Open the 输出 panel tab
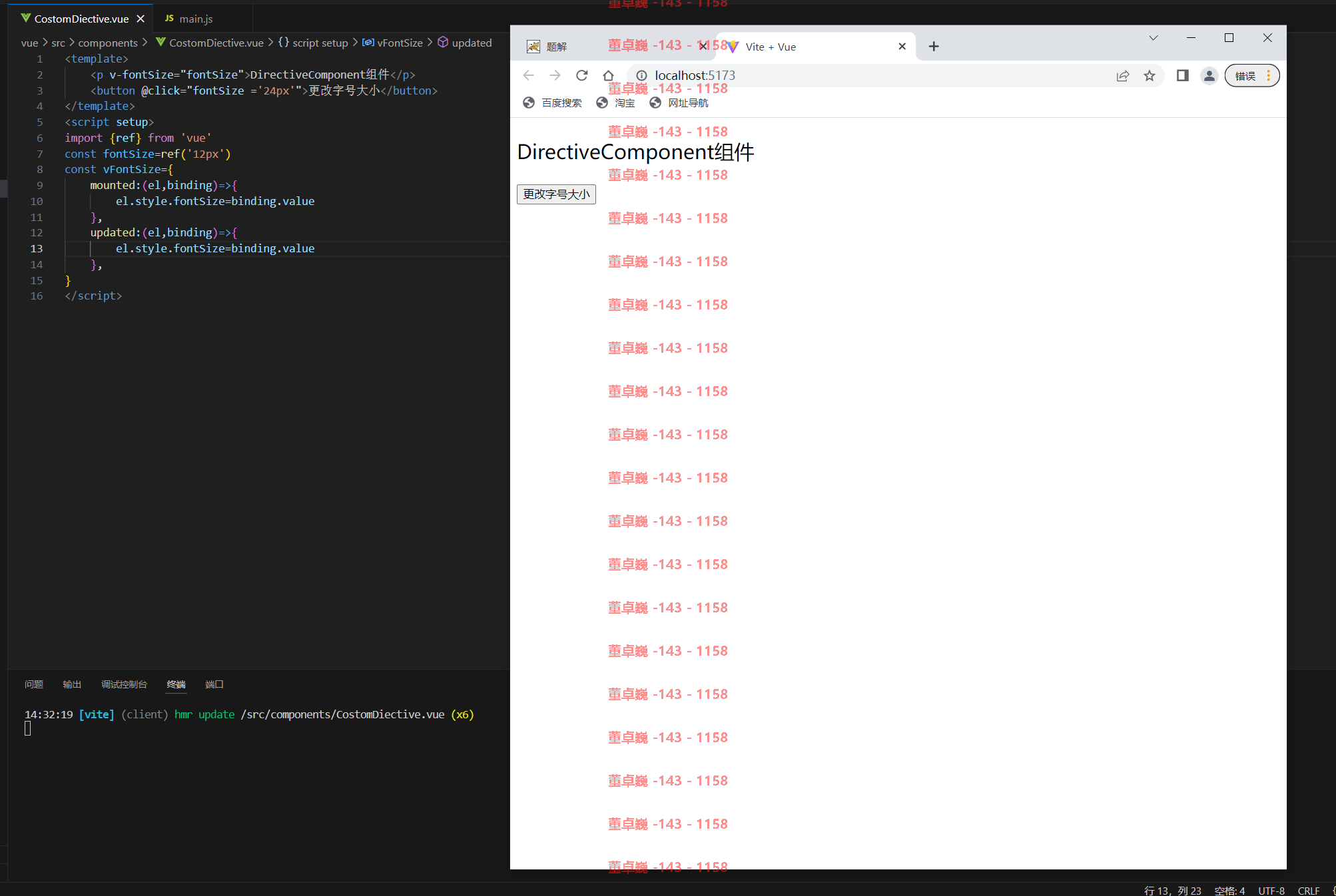 (72, 684)
